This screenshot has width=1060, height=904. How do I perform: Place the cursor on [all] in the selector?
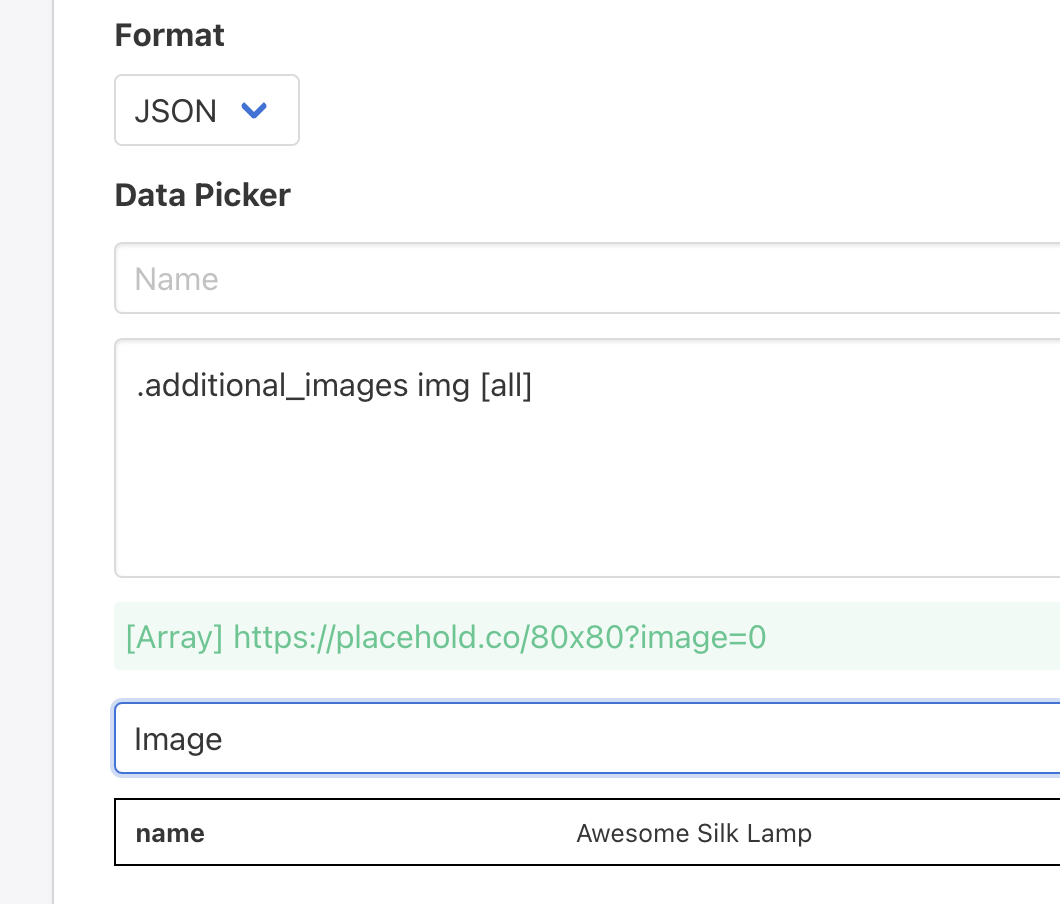coord(506,386)
